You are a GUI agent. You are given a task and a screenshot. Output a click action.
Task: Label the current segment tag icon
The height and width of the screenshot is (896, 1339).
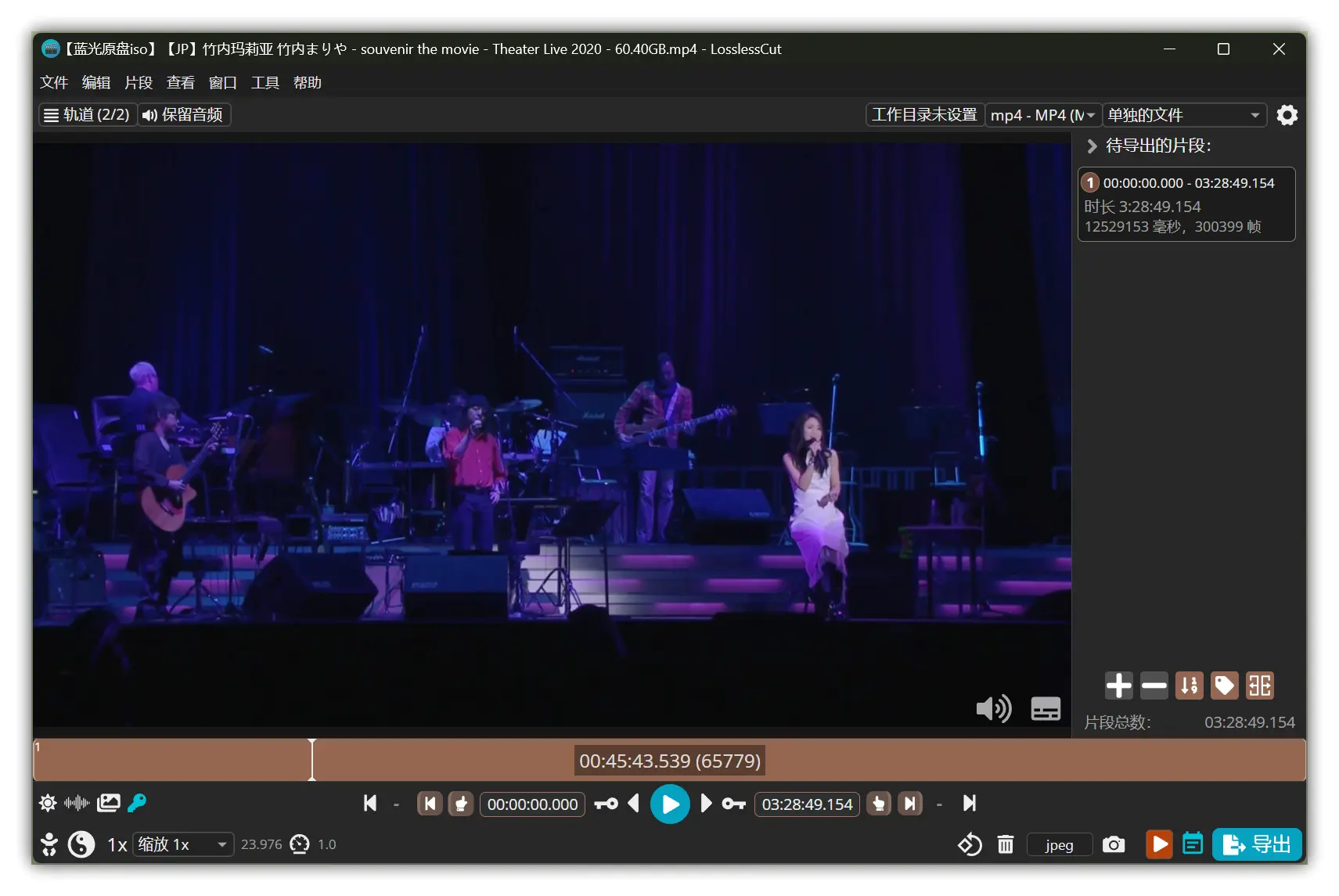tap(1225, 685)
